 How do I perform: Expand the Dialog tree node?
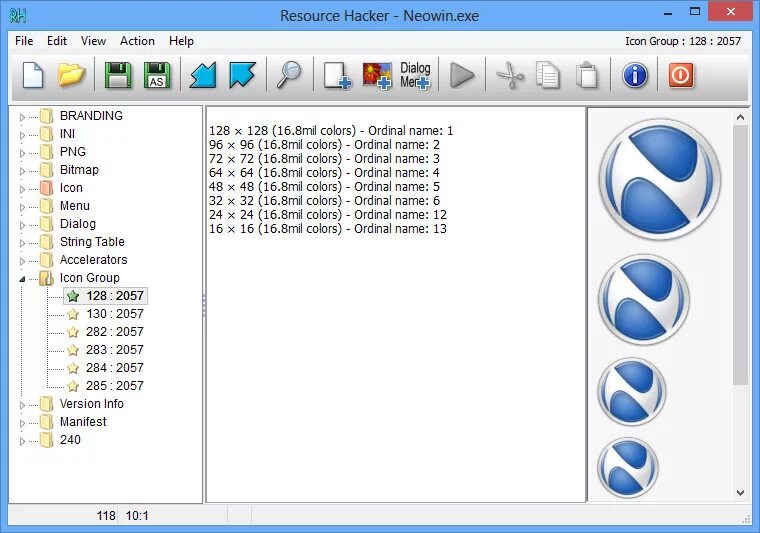[22, 225]
